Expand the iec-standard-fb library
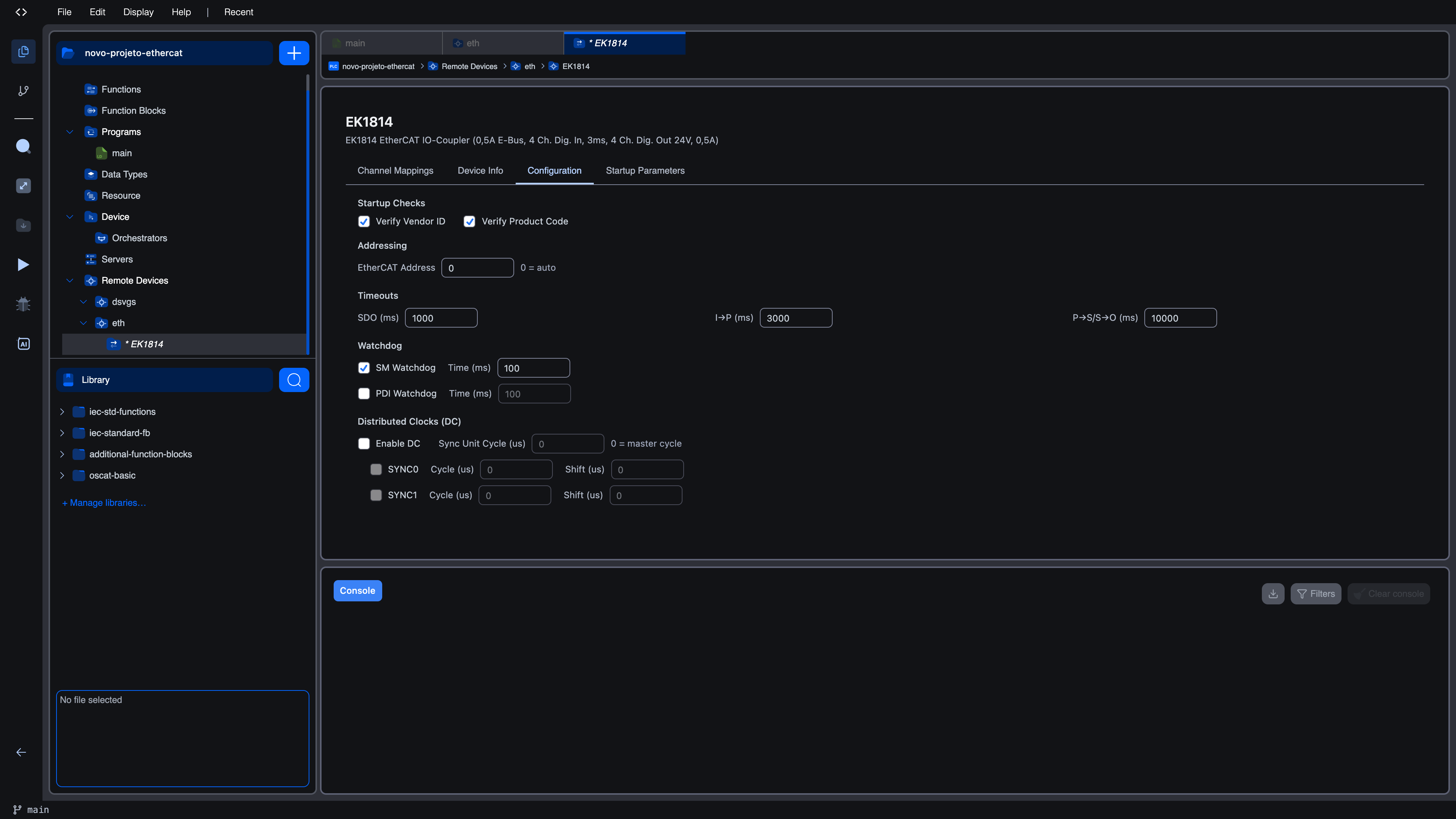 [x=62, y=433]
